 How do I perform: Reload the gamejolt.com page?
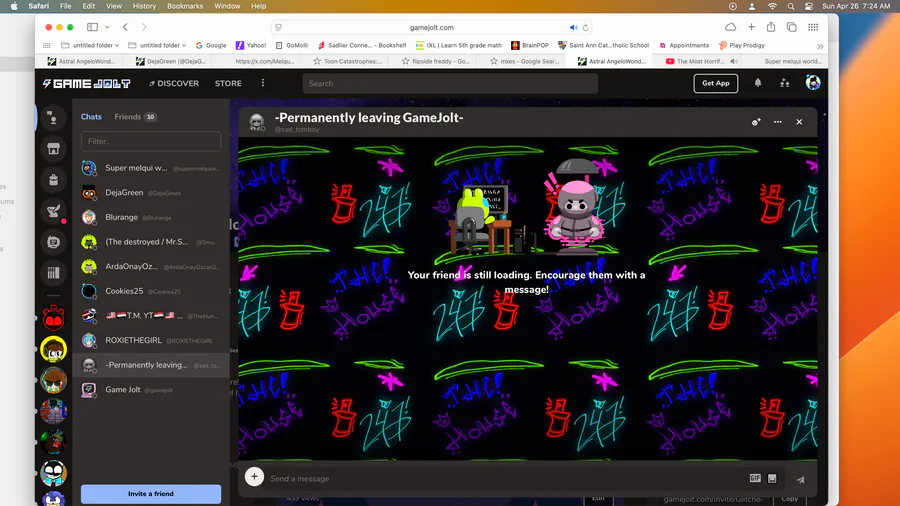coord(585,28)
